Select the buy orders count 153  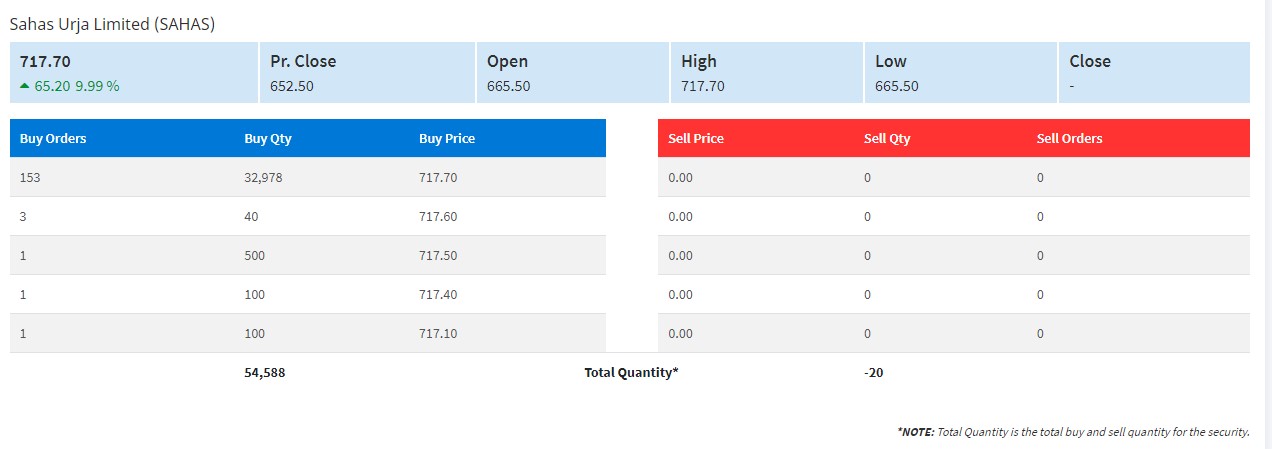[30, 177]
